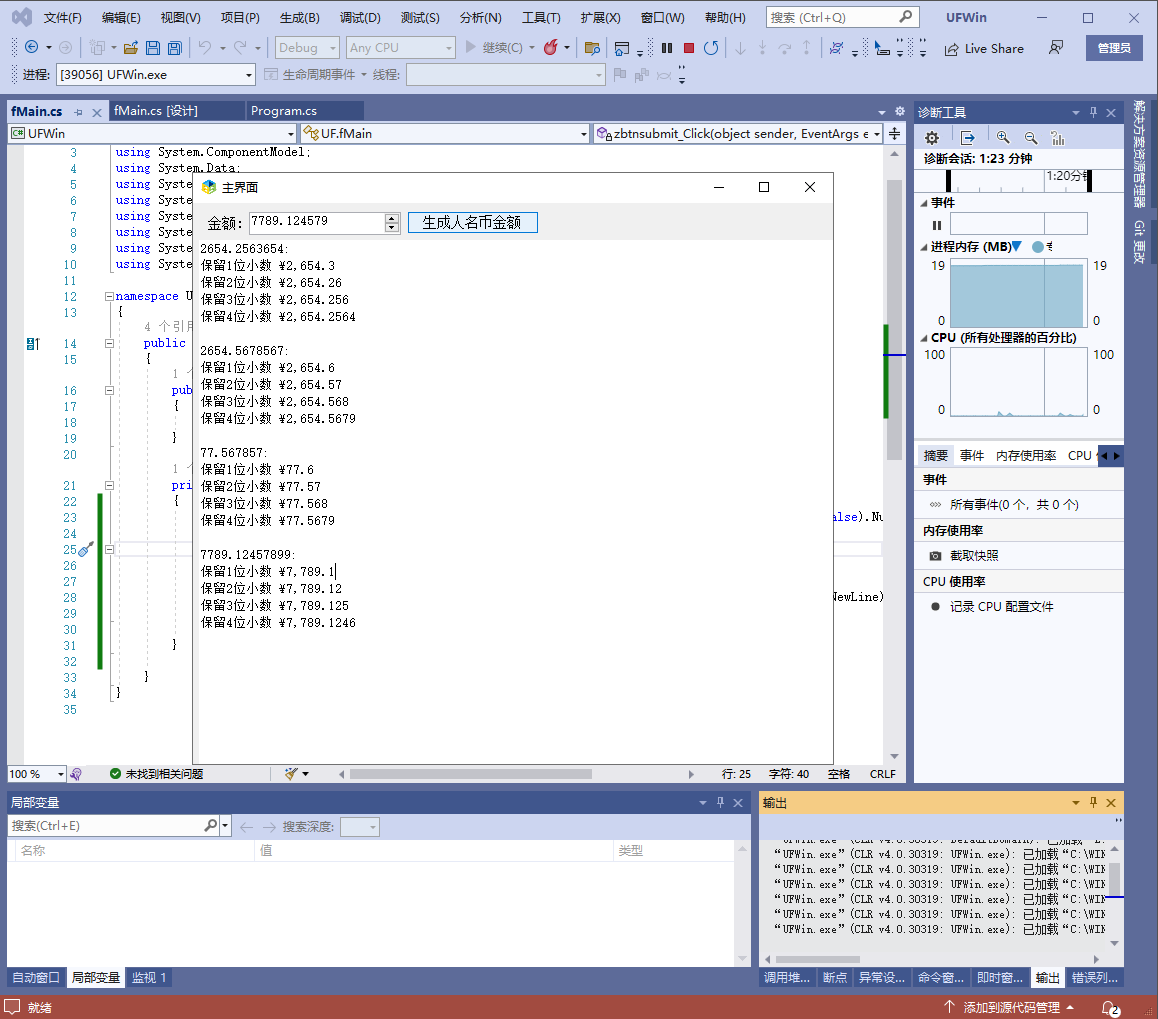Click the editor horizontal scrollbar

coord(471,774)
